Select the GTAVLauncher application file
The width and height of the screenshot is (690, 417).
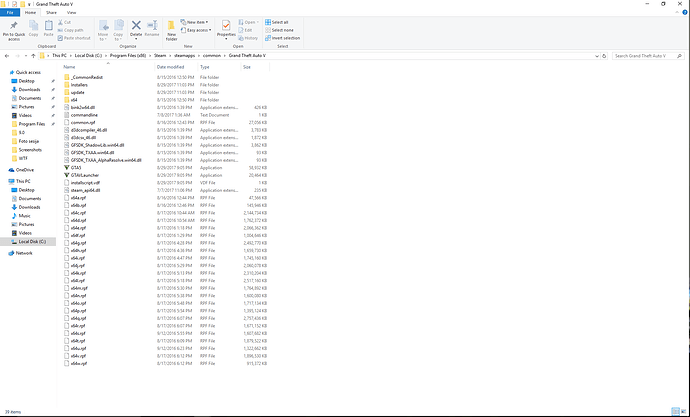tap(84, 175)
